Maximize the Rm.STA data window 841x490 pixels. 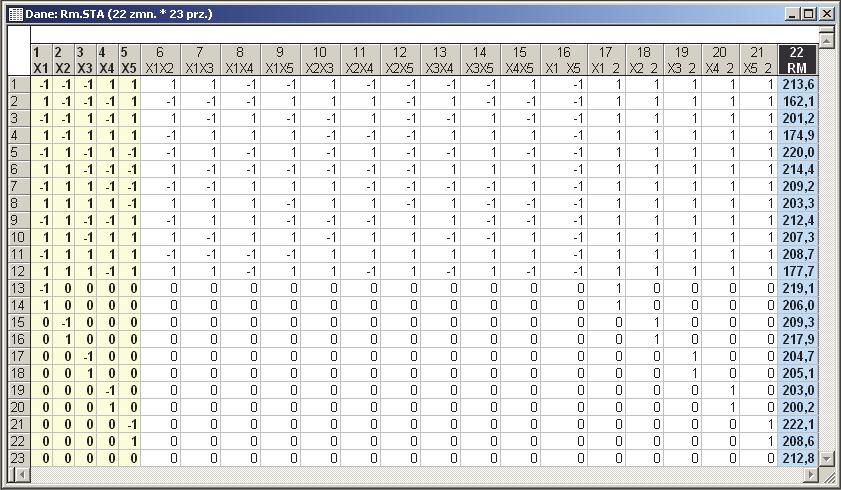(x=809, y=14)
